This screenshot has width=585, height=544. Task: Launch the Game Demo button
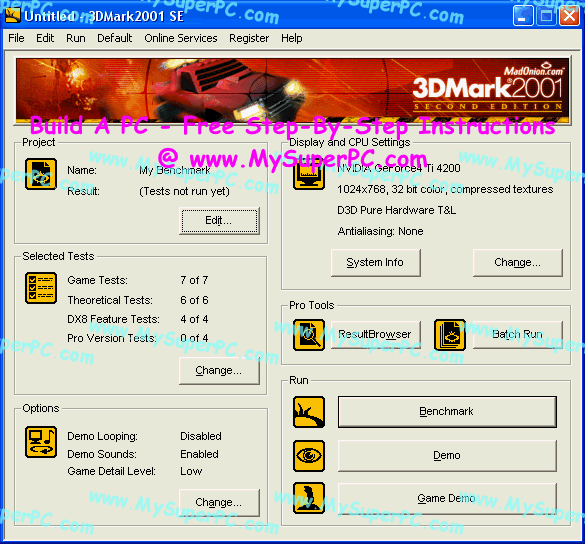pyautogui.click(x=447, y=498)
